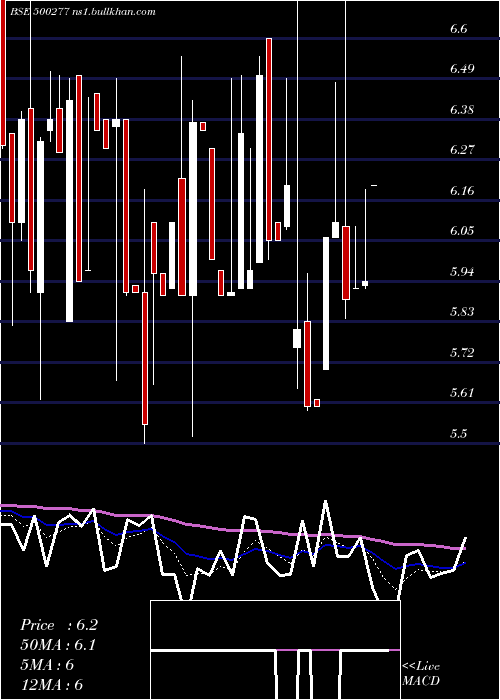This screenshot has width=500, height=700.
Task: Click the 6.38 price axis label
Action: (x=462, y=109)
